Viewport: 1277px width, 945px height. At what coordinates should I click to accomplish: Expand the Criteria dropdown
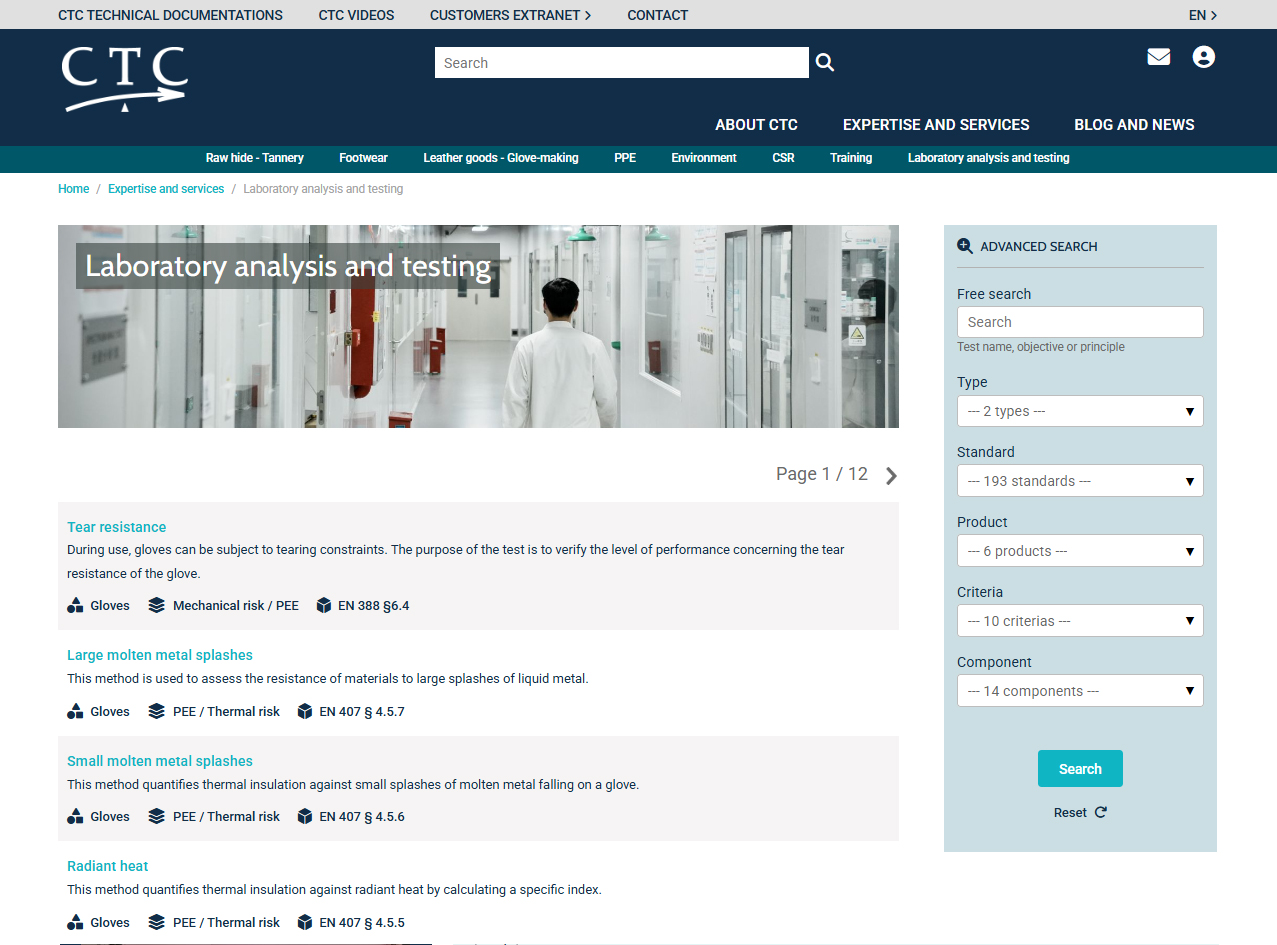[x=1080, y=621]
